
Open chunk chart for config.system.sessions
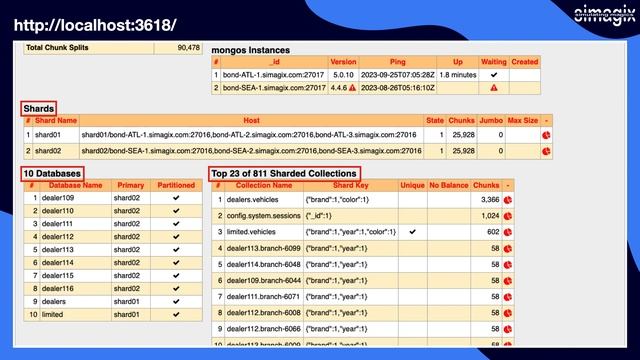point(508,216)
